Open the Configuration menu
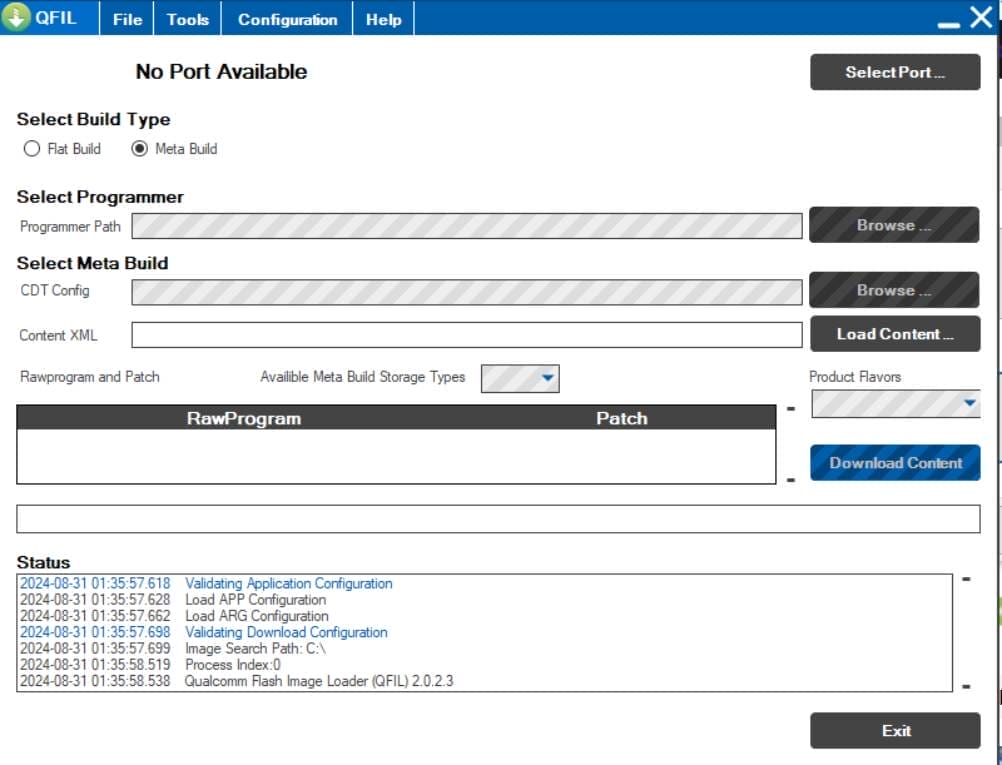The image size is (1002, 765). pos(287,19)
